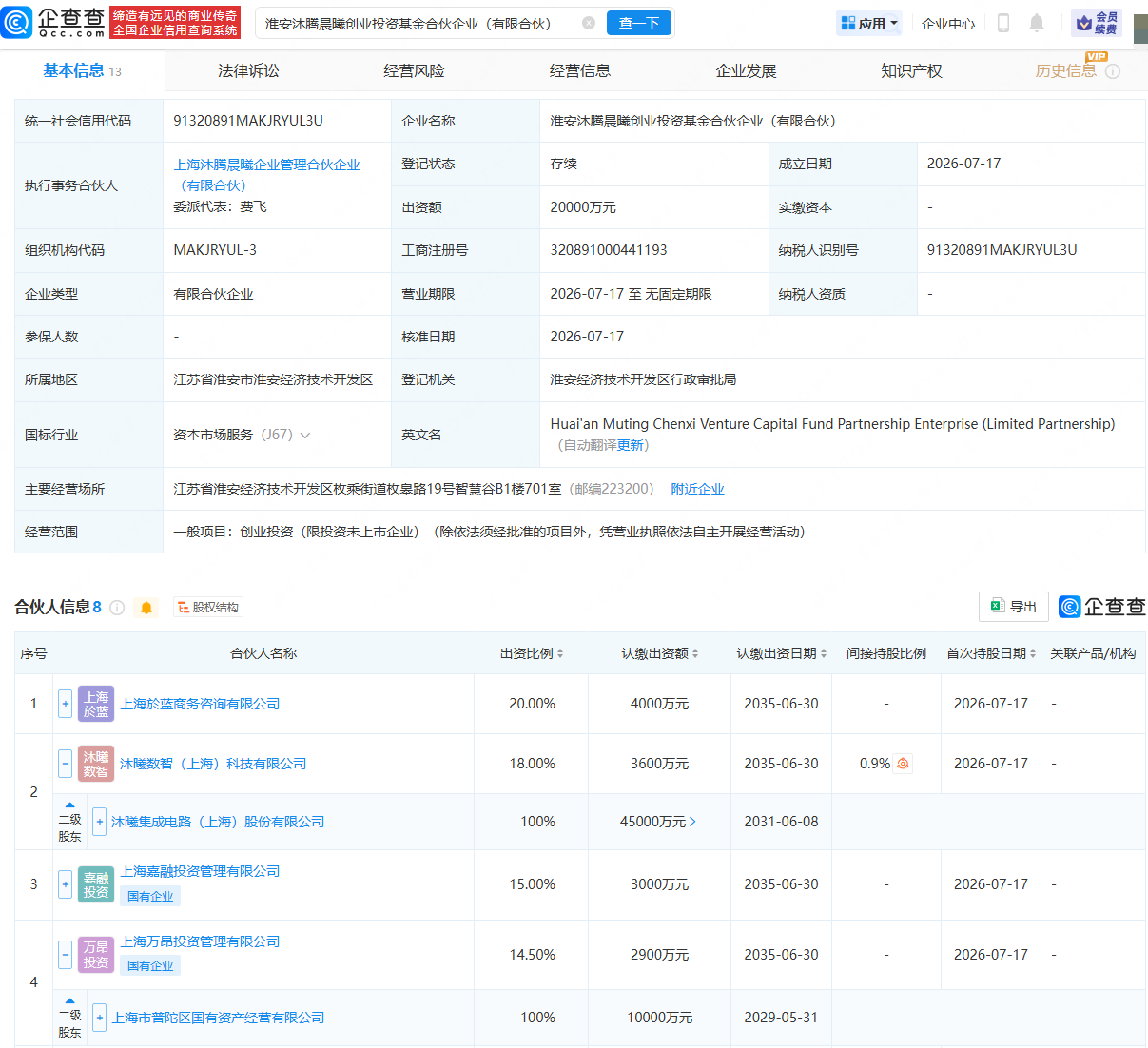Image resolution: width=1148 pixels, height=1048 pixels.
Task: Open the mobile phone app icon
Action: [1002, 23]
